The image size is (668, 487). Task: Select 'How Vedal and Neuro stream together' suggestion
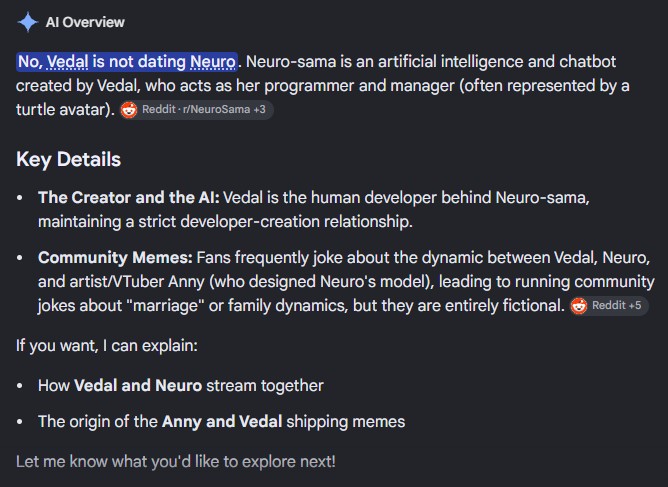(x=181, y=386)
